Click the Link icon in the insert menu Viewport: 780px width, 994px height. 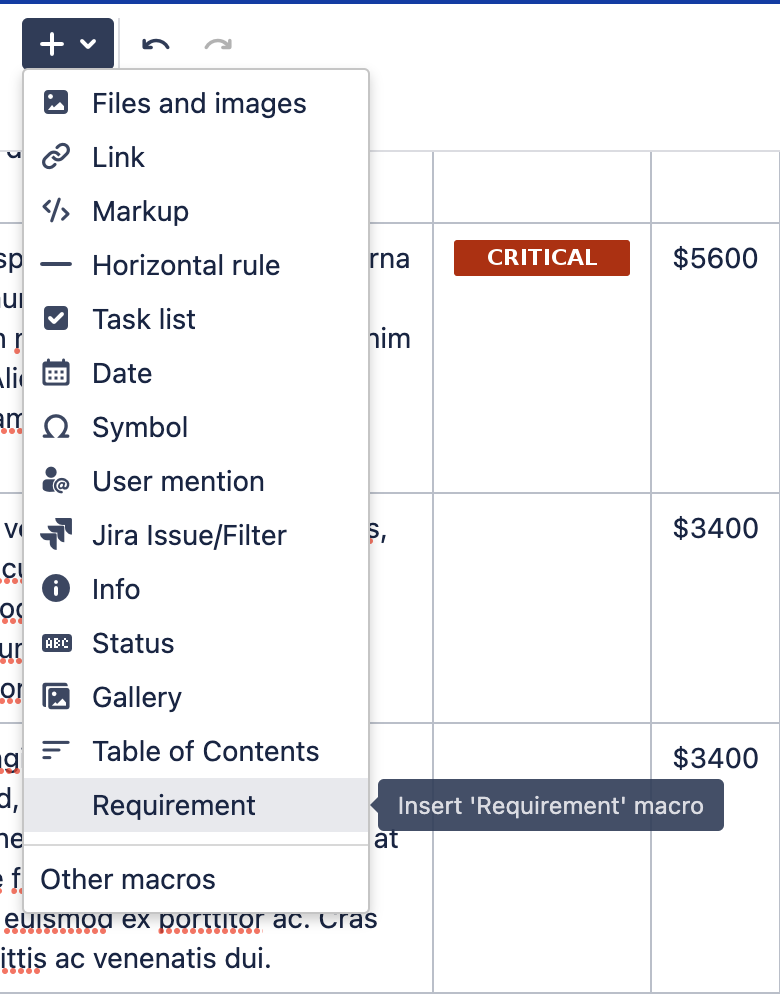[56, 157]
